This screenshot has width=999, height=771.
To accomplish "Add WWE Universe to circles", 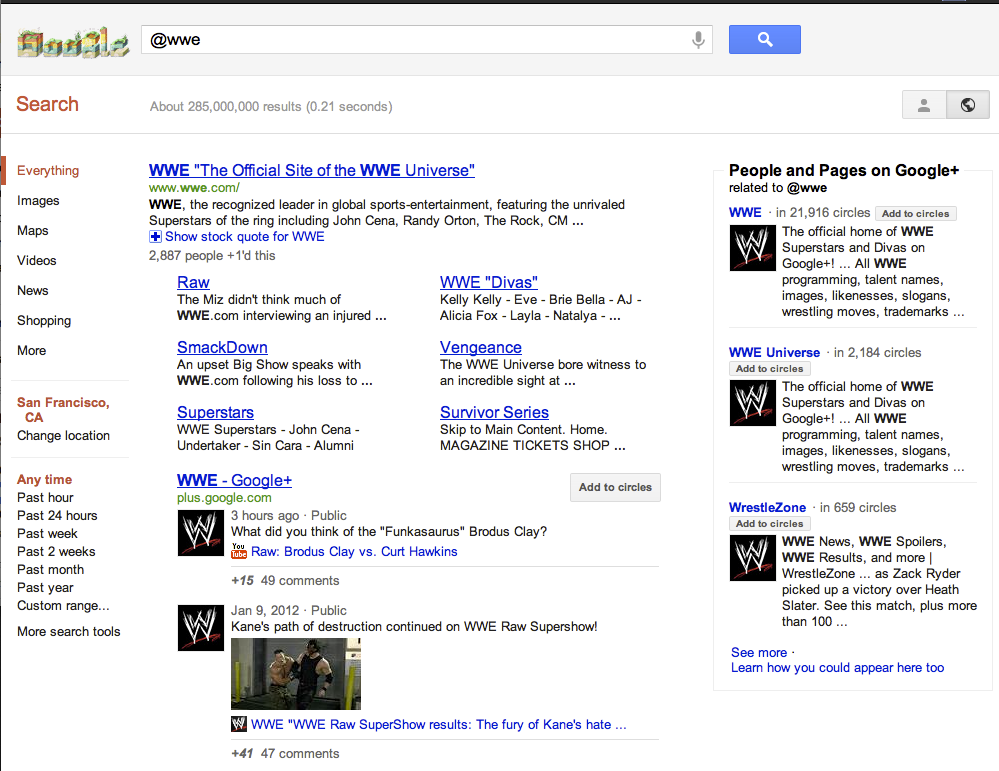I will click(770, 368).
